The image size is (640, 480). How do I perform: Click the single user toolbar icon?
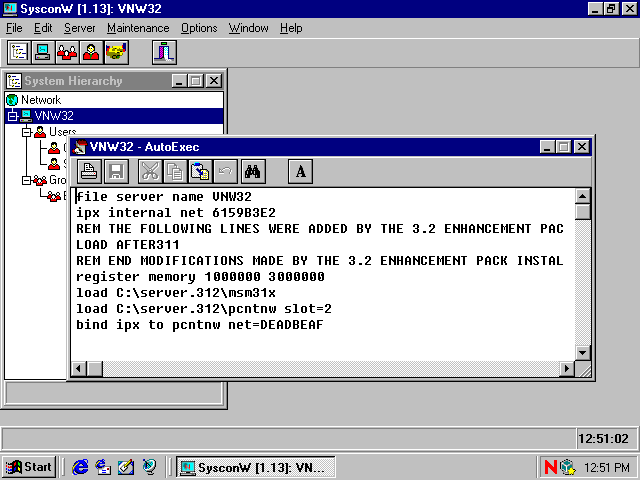click(91, 52)
